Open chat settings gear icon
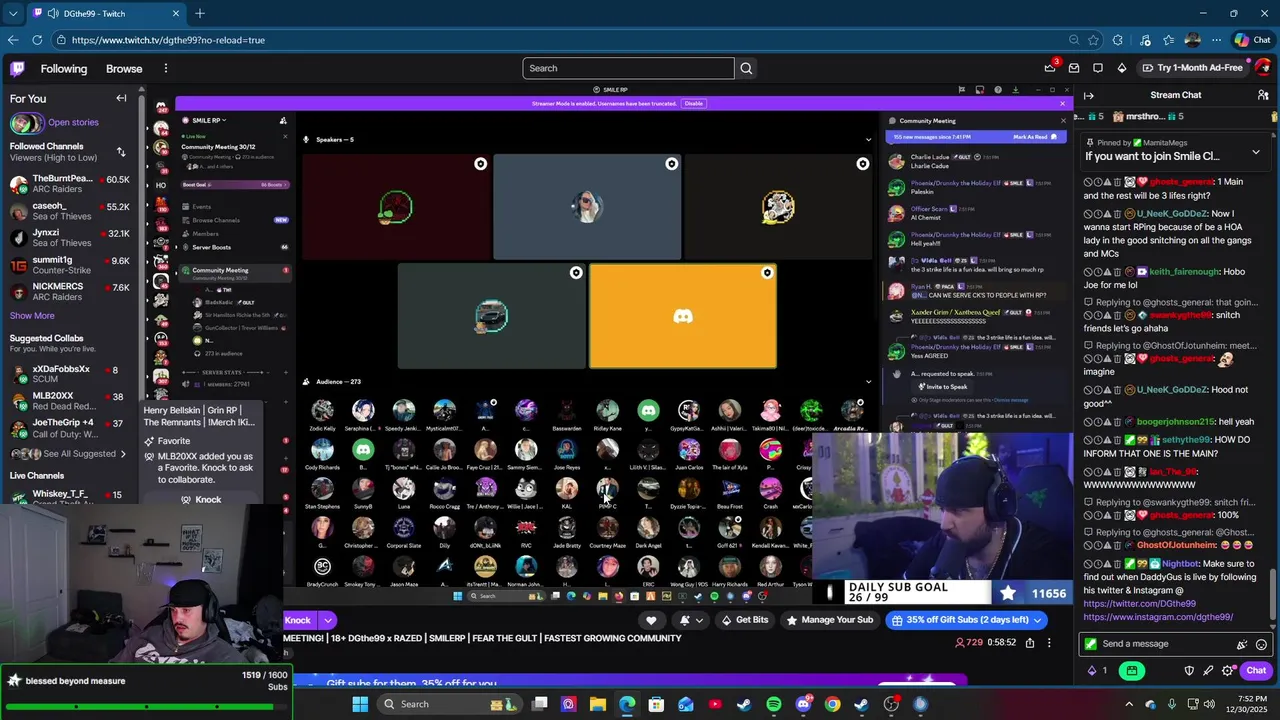Viewport: 1280px width, 720px height. click(x=1228, y=670)
